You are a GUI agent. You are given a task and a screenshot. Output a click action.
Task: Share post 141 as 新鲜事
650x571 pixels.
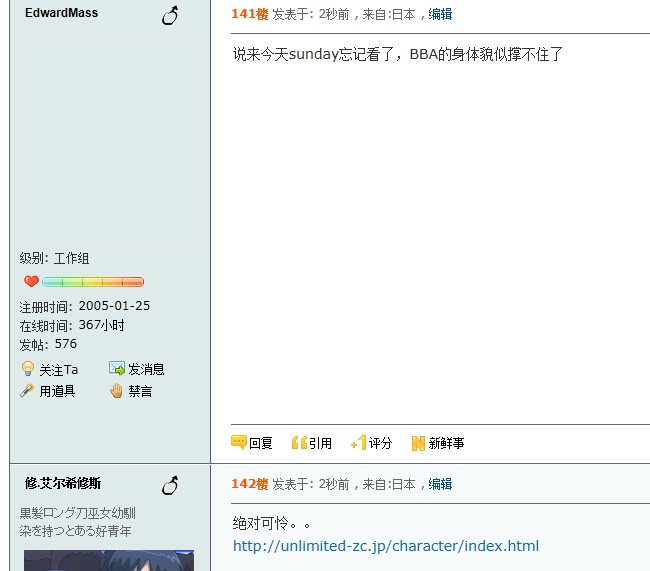click(446, 443)
